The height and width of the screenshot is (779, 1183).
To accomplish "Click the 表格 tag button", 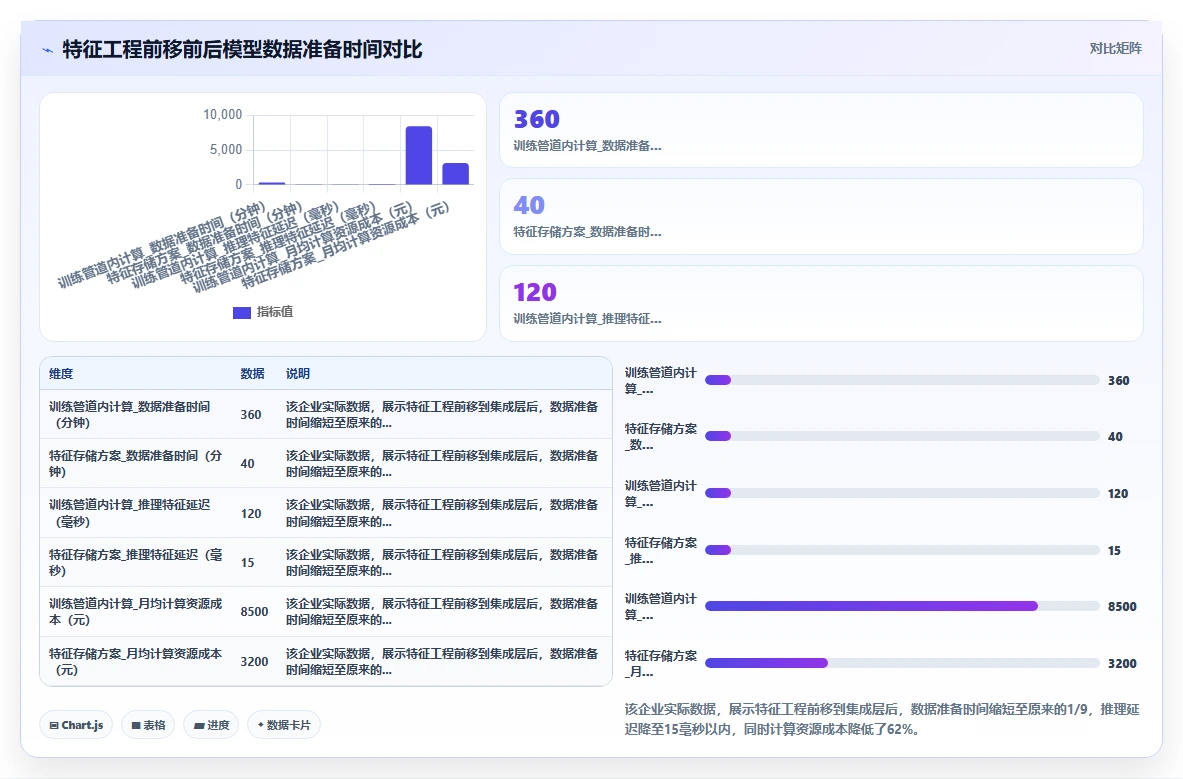I will pos(148,725).
